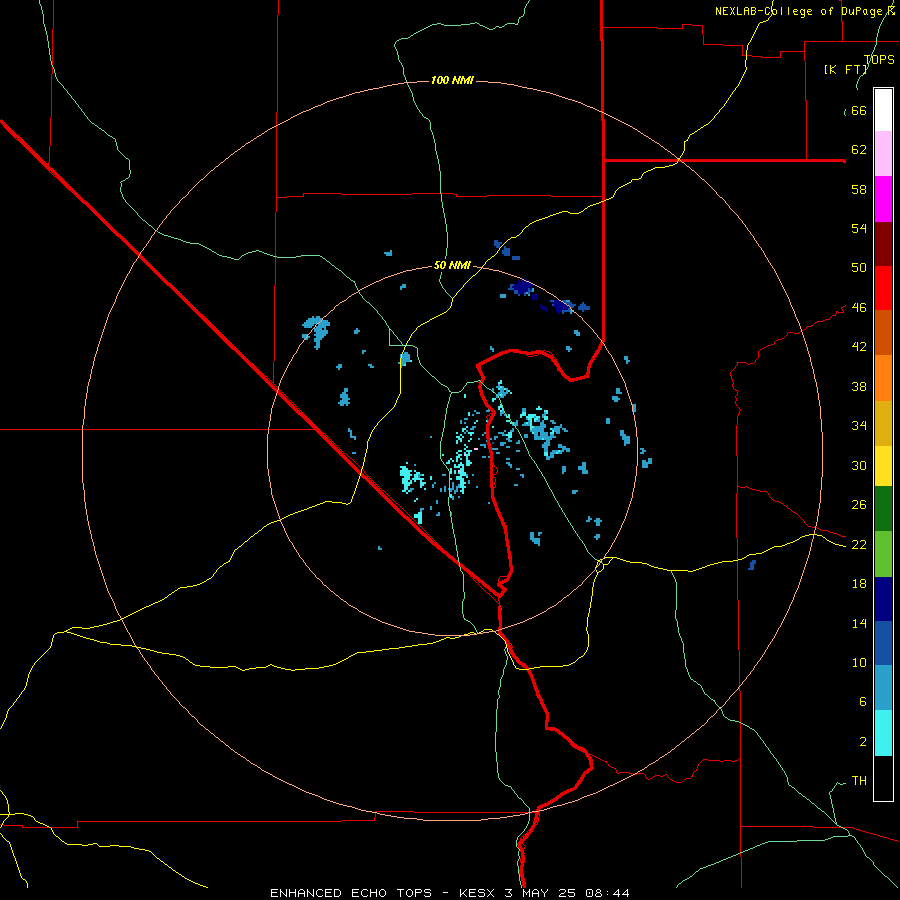Viewport: 900px width, 900px height.
Task: Click the yellow legend swatch
Action: (883, 466)
